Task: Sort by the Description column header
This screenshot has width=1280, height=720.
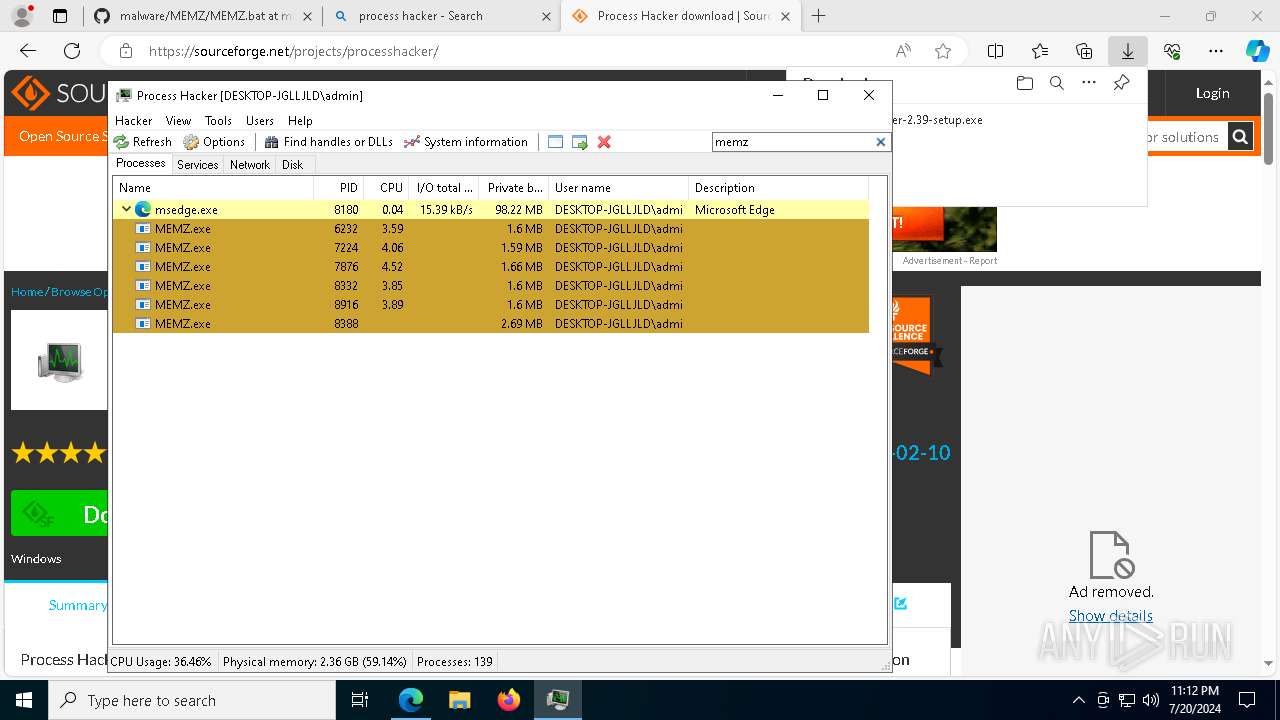Action: [779, 188]
